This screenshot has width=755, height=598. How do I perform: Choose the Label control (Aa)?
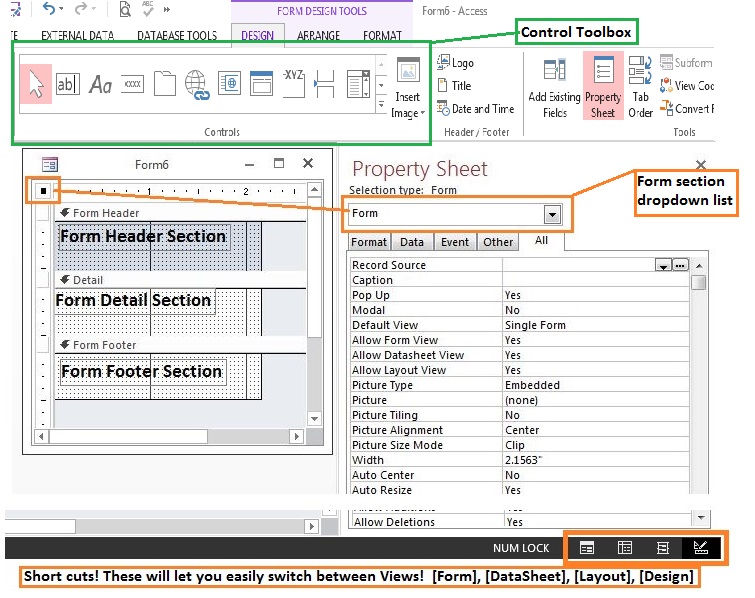(100, 86)
